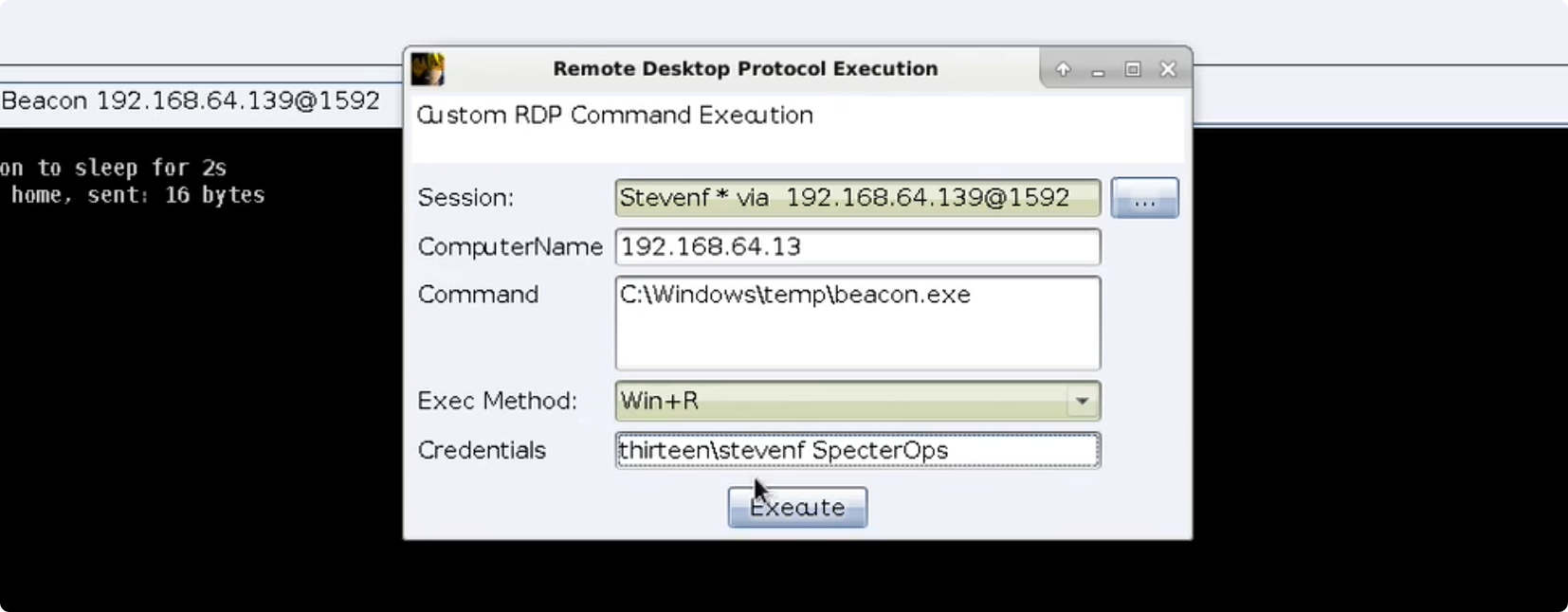
Task: Focus the Credentials input field
Action: (857, 450)
